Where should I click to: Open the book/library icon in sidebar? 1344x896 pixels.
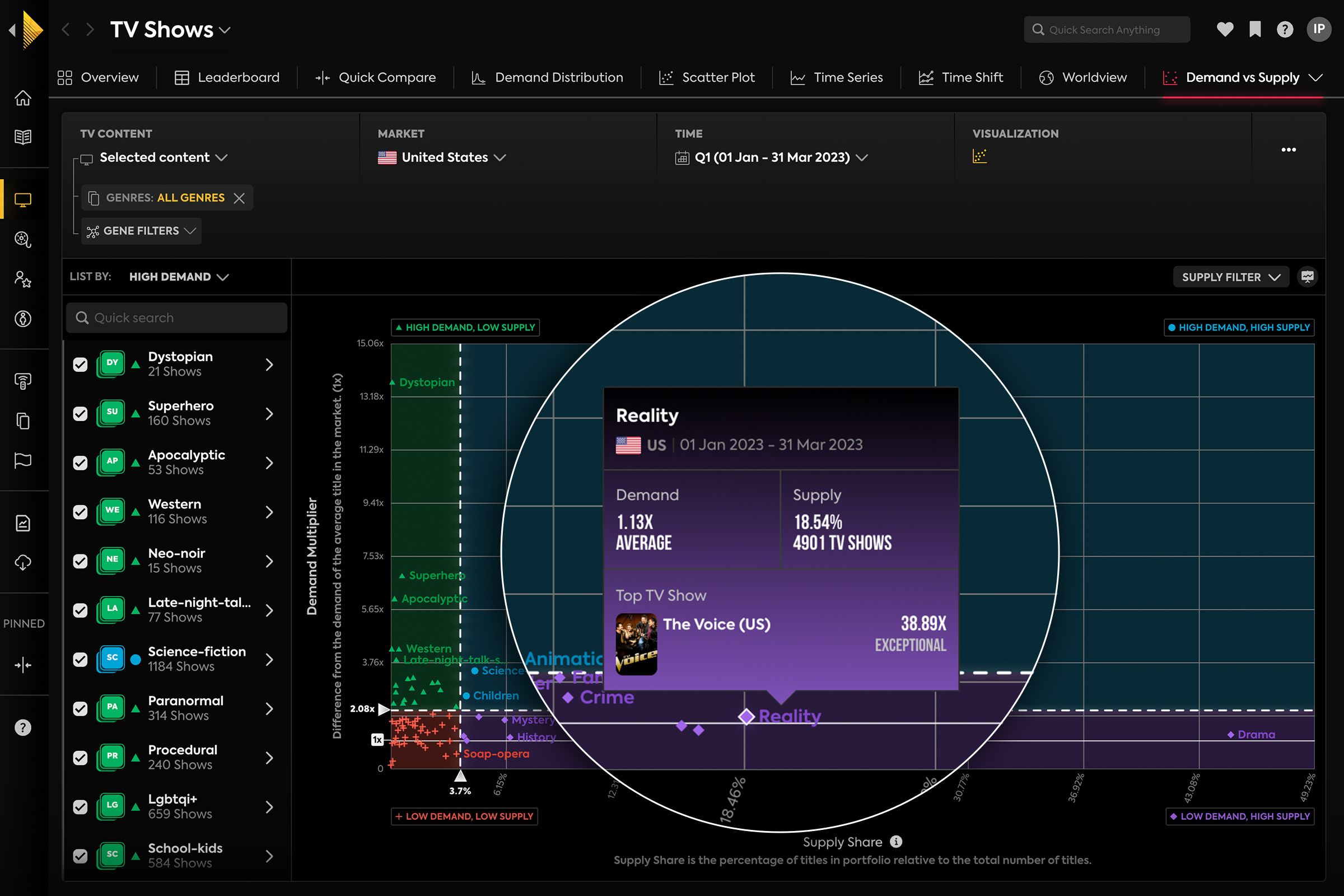coord(23,137)
